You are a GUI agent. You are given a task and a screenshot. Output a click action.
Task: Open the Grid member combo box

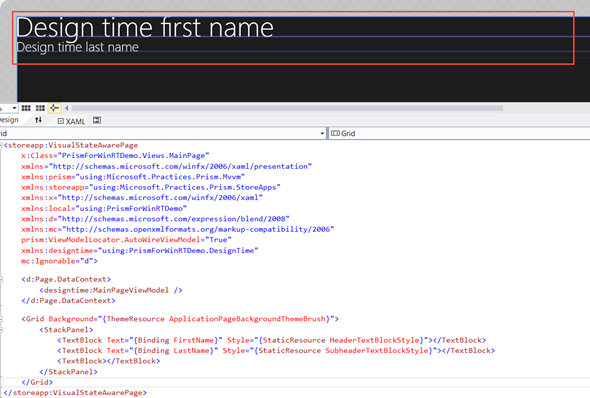tap(459, 134)
